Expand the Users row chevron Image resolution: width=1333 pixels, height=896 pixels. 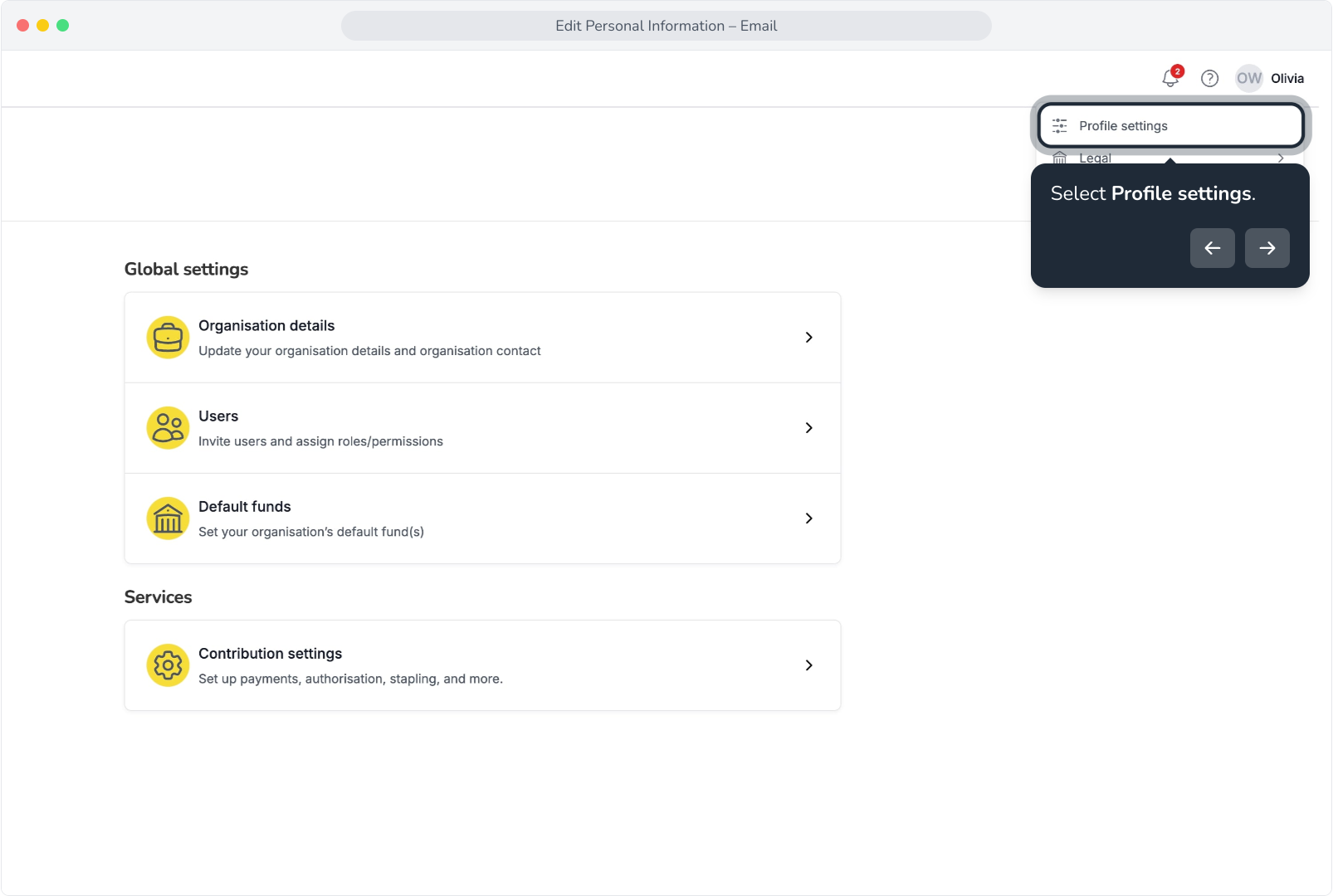808,428
